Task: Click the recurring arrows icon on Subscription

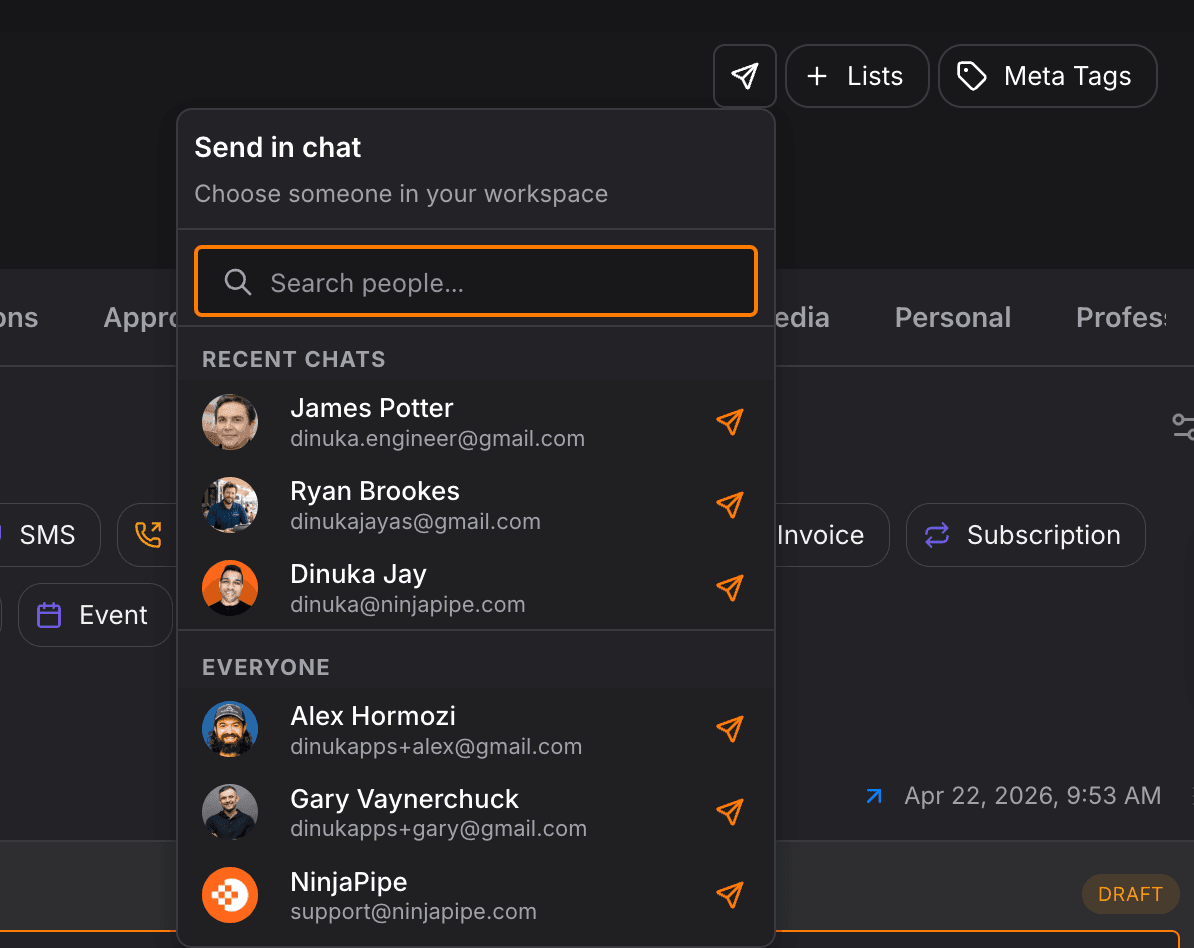Action: click(x=936, y=535)
